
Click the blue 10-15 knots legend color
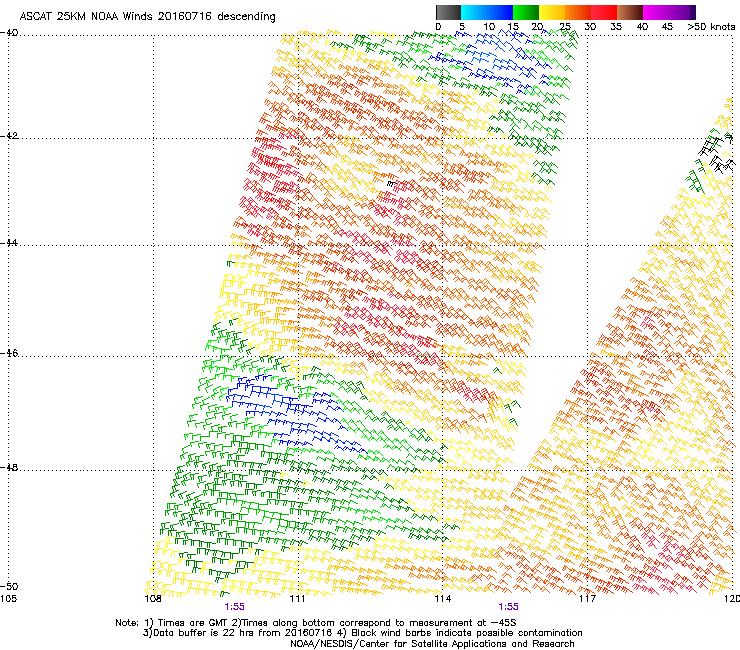(x=500, y=12)
